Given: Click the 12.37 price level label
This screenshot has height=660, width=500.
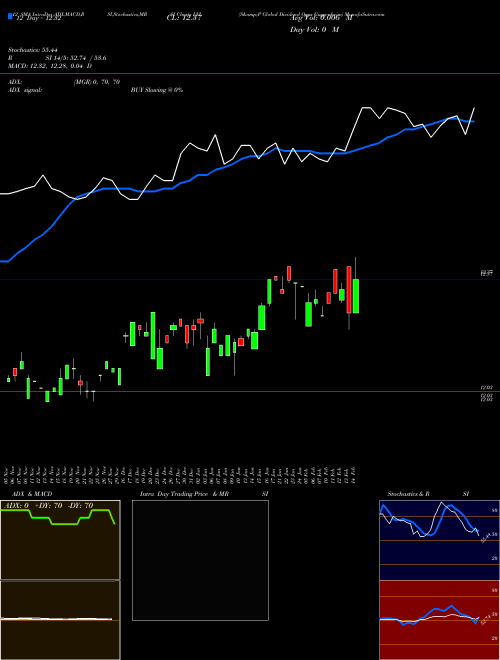Looking at the screenshot, I should (x=487, y=274).
